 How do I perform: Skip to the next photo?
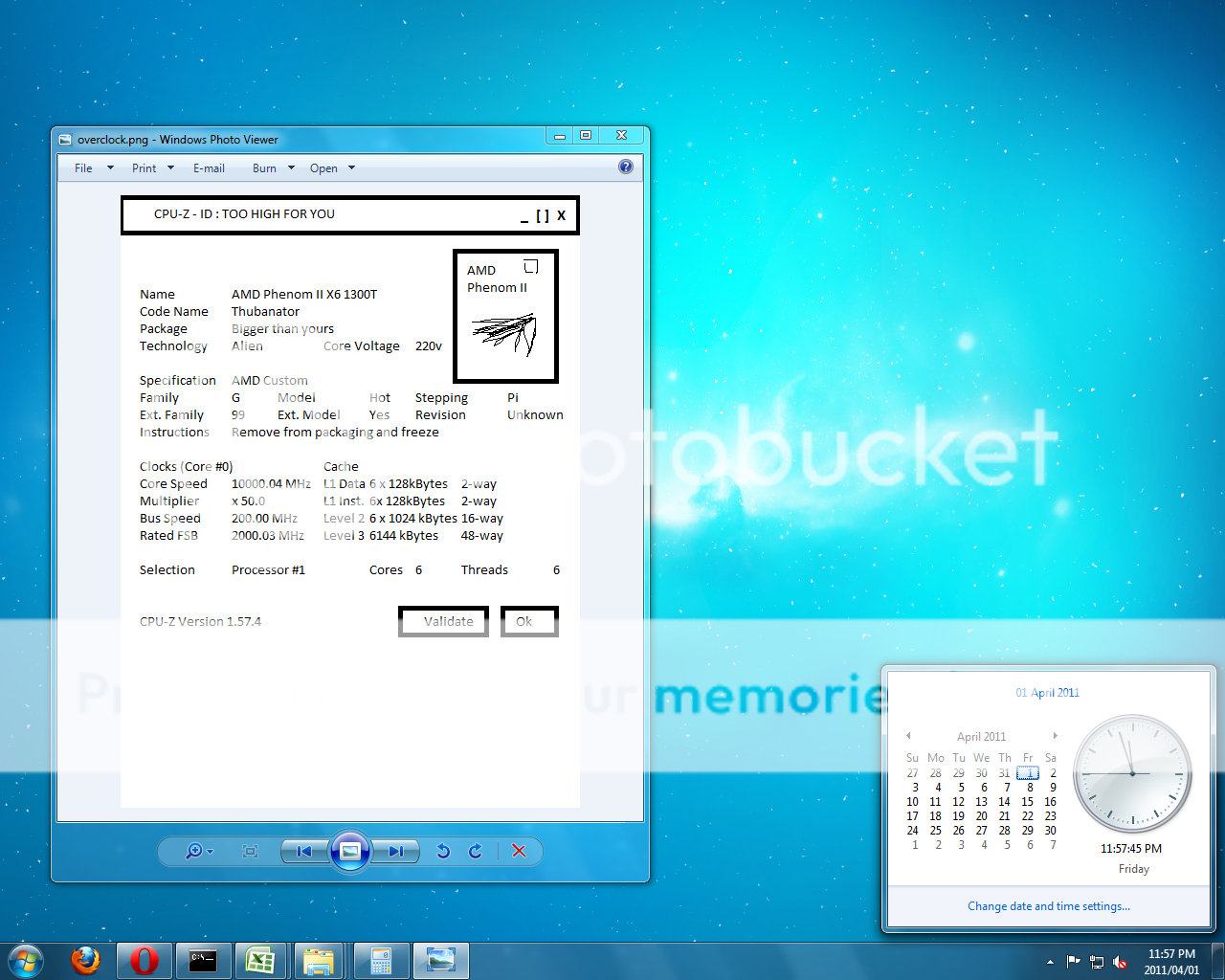pyautogui.click(x=395, y=851)
